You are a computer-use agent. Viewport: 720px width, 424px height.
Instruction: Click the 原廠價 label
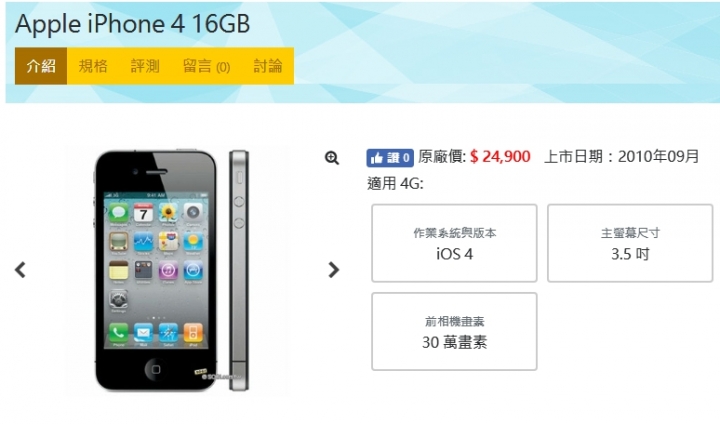coord(442,157)
